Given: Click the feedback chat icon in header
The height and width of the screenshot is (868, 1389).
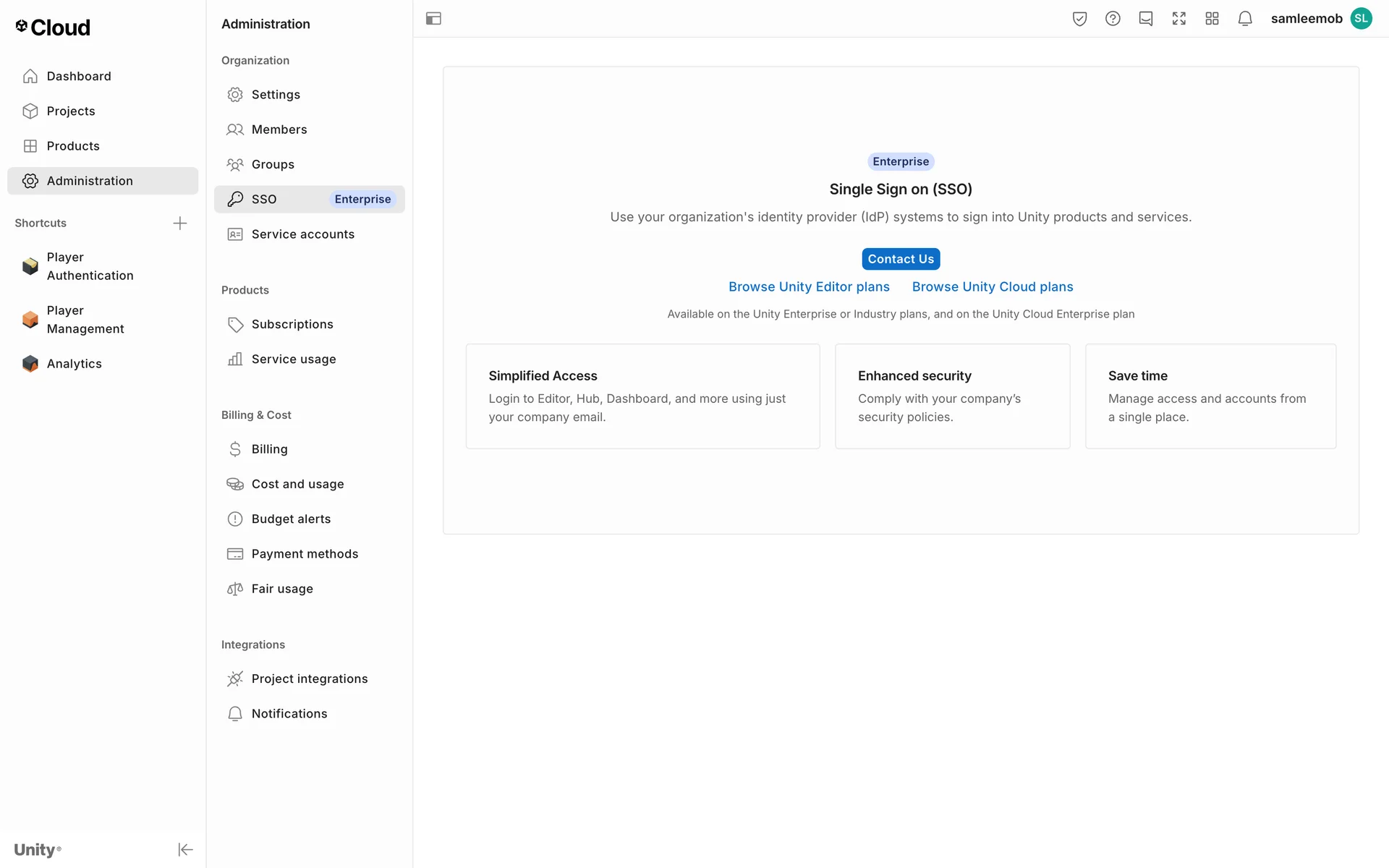Looking at the screenshot, I should (x=1146, y=19).
